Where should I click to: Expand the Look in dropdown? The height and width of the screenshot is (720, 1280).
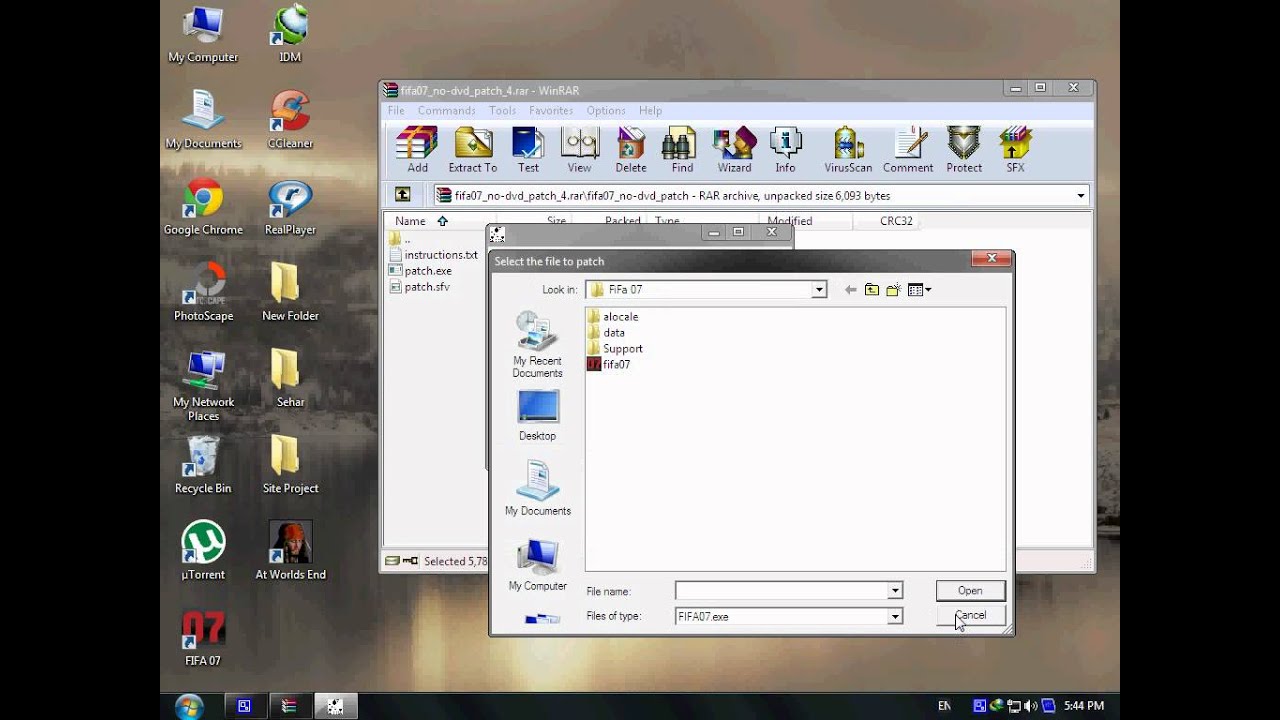click(819, 290)
